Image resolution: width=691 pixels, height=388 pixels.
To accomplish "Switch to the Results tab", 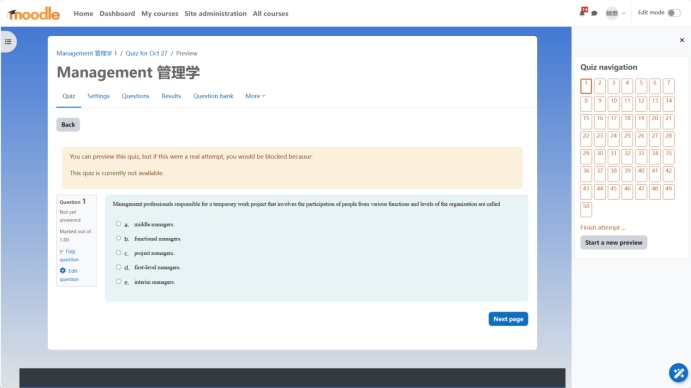I will (171, 96).
